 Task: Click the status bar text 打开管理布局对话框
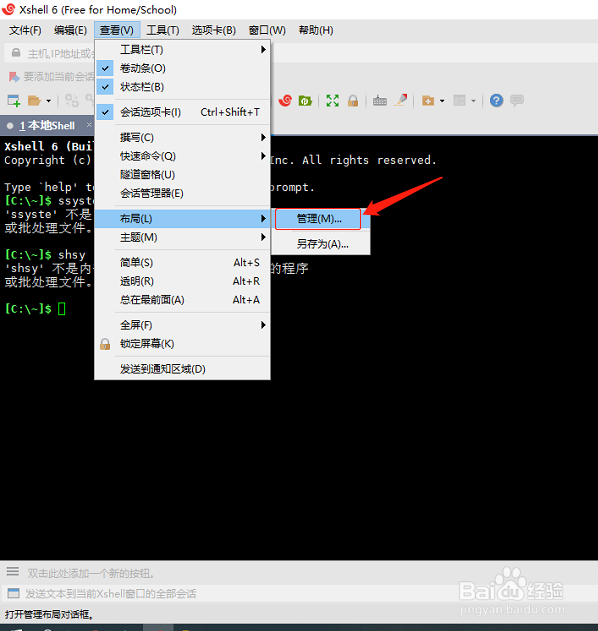(49, 615)
